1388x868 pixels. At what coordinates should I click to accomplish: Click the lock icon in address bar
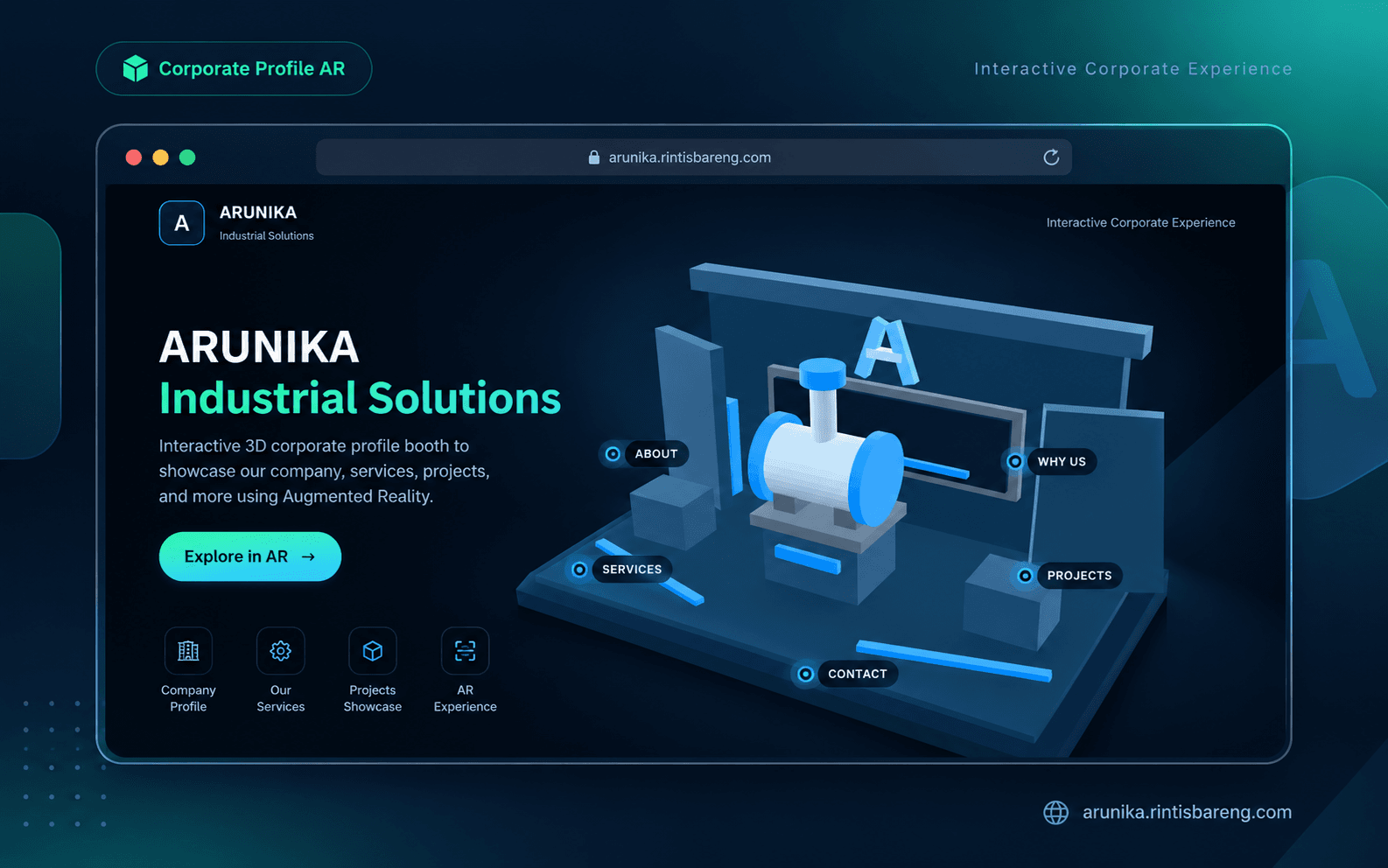pos(594,157)
